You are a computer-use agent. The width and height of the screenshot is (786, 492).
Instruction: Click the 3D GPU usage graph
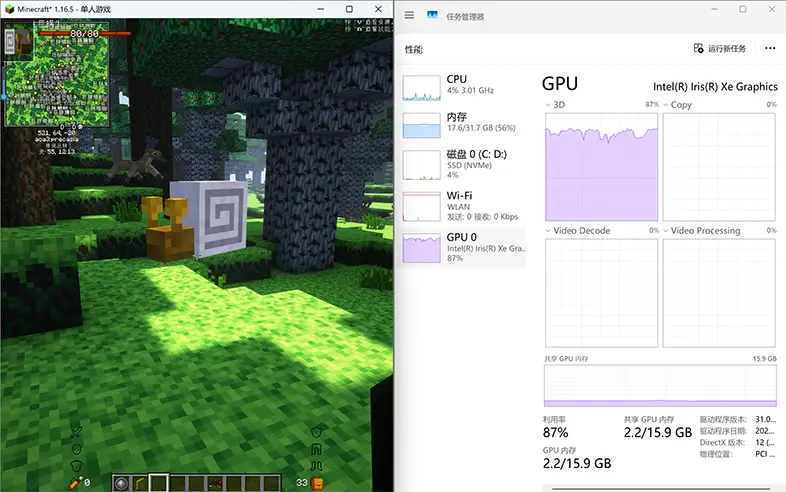pos(601,166)
